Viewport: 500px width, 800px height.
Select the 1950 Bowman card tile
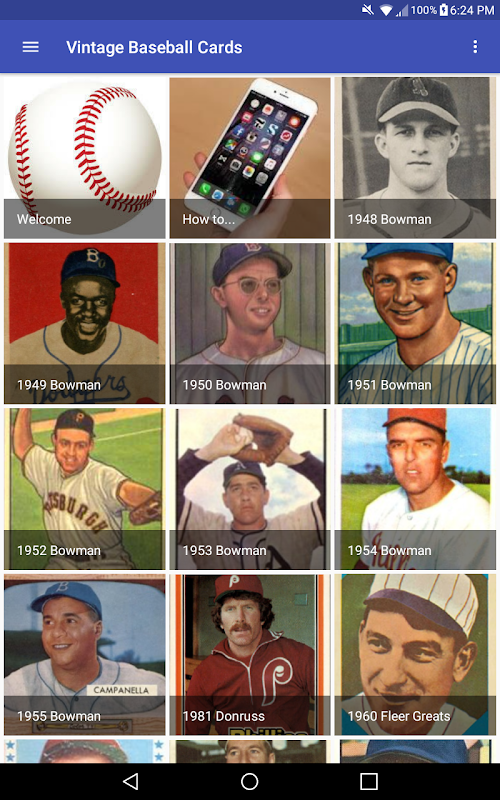point(250,323)
